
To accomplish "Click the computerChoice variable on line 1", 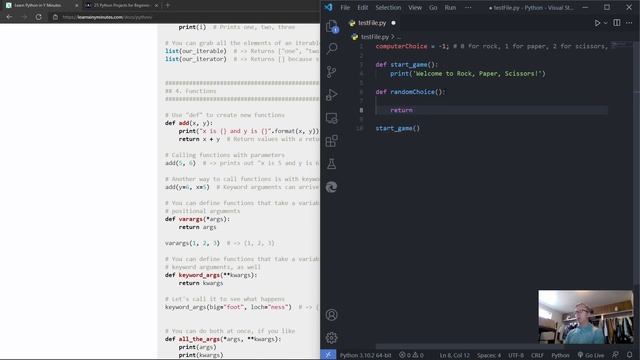I will [401, 46].
